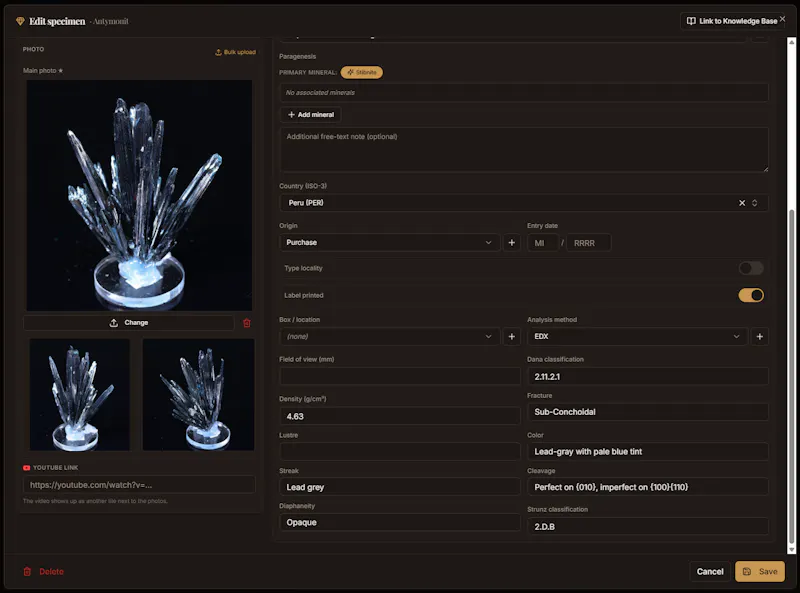
Task: Focus the additional free-text note area
Action: click(524, 150)
